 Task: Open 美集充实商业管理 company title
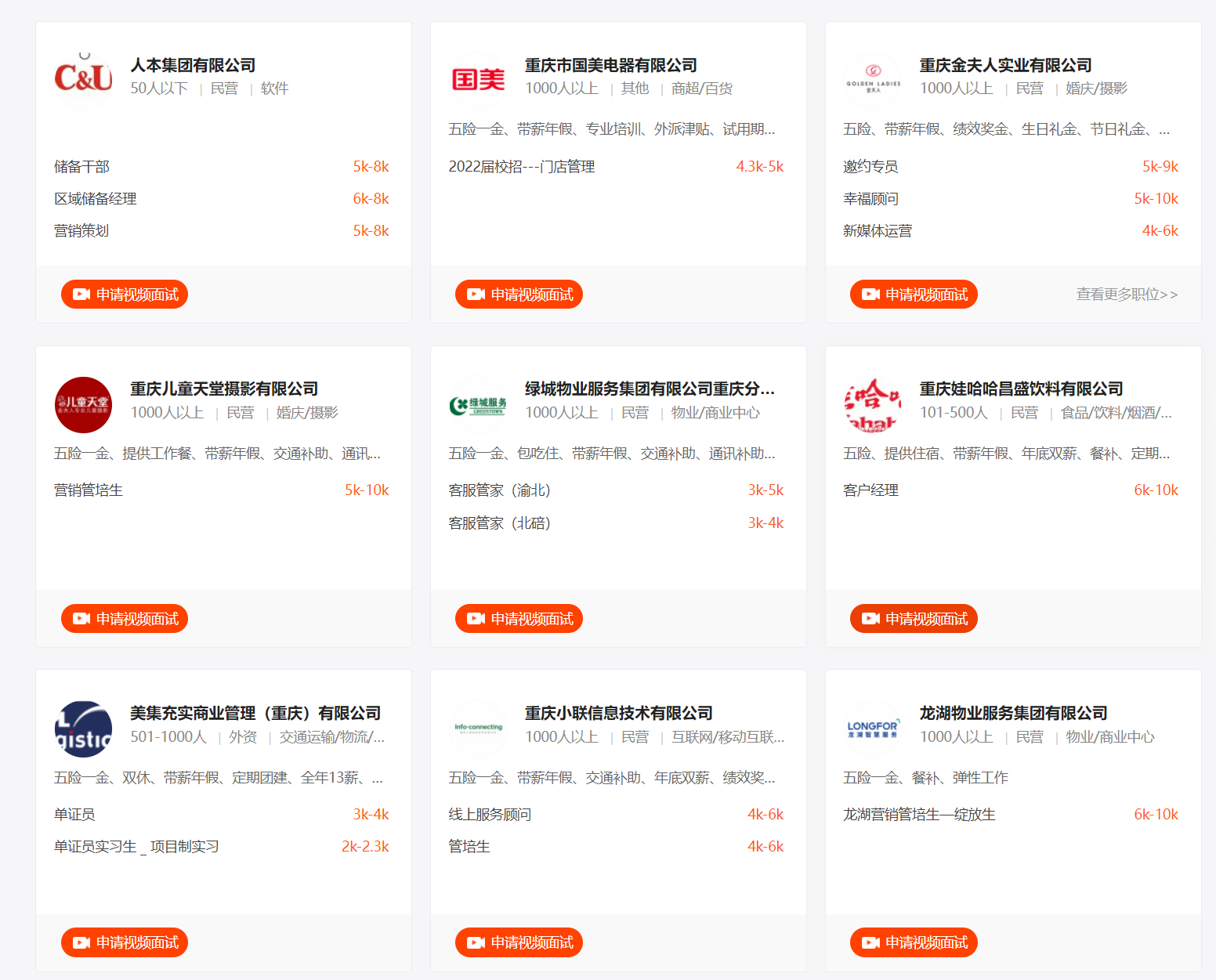[x=255, y=713]
